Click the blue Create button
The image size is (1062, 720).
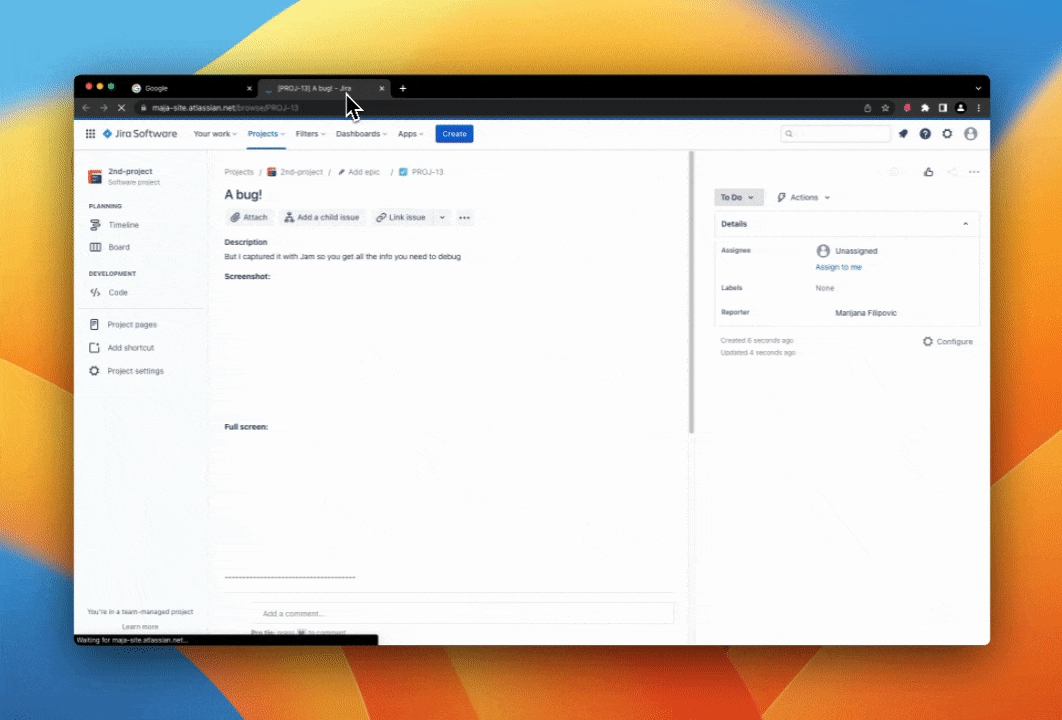[454, 134]
